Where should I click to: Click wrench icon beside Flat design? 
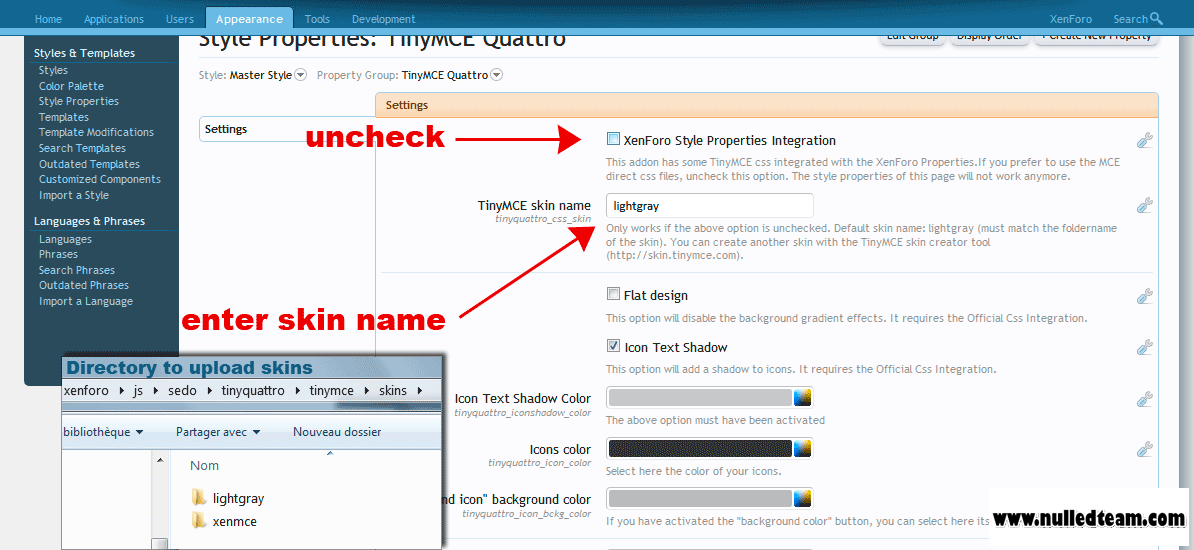[x=1145, y=296]
